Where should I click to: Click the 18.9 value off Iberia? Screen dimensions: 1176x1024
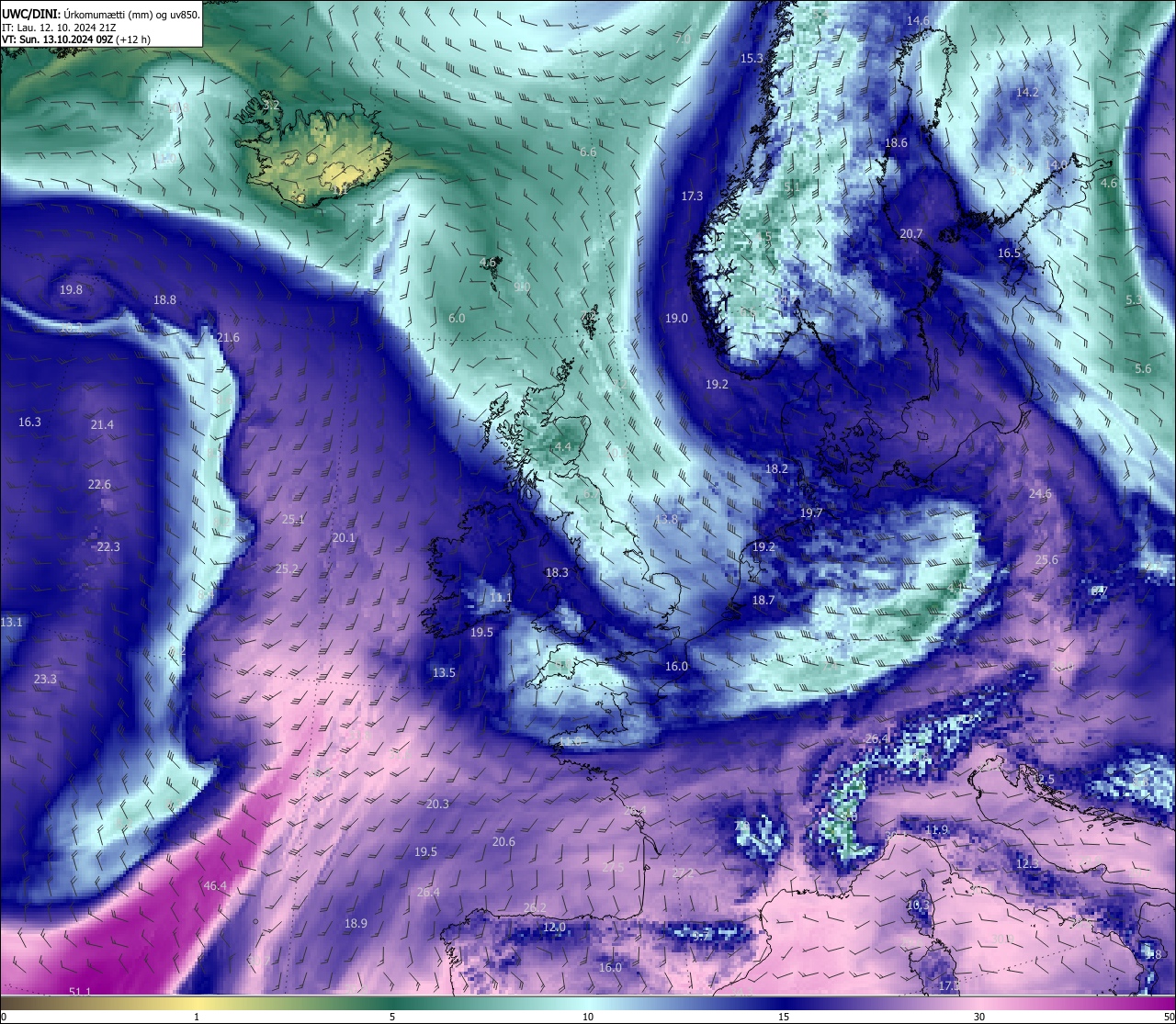(356, 924)
